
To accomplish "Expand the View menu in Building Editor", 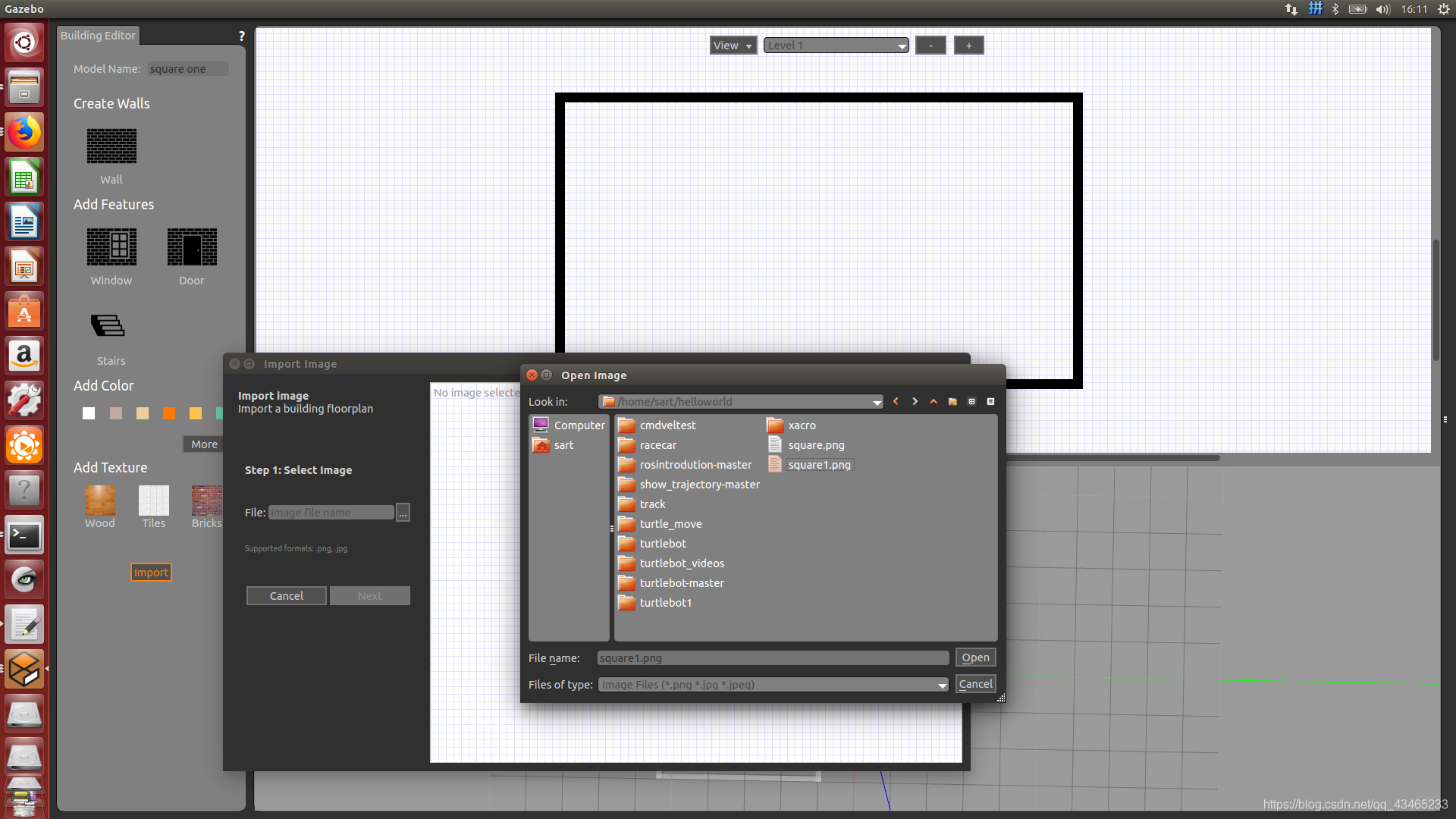I will (x=732, y=45).
